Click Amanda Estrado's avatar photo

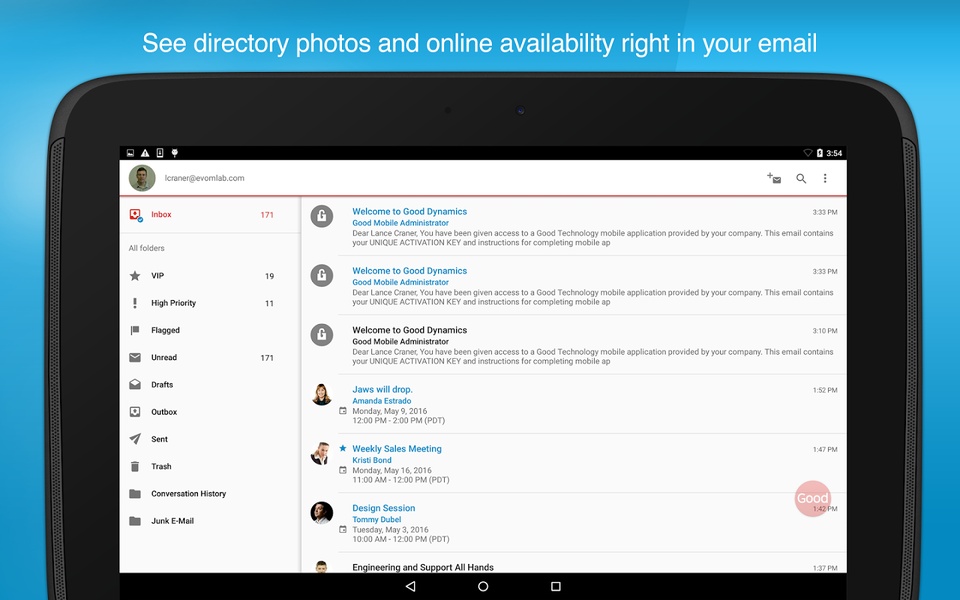[x=322, y=394]
